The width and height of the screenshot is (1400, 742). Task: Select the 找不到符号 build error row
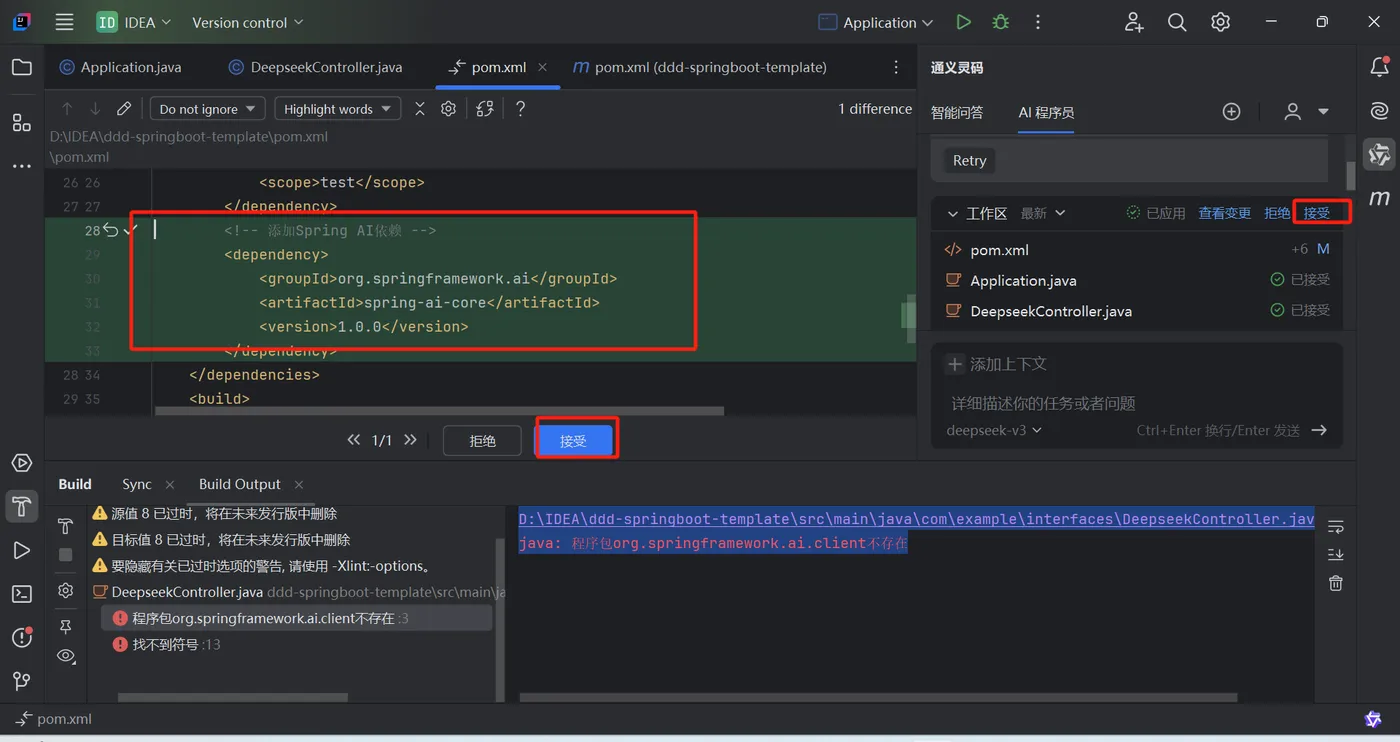coord(297,644)
